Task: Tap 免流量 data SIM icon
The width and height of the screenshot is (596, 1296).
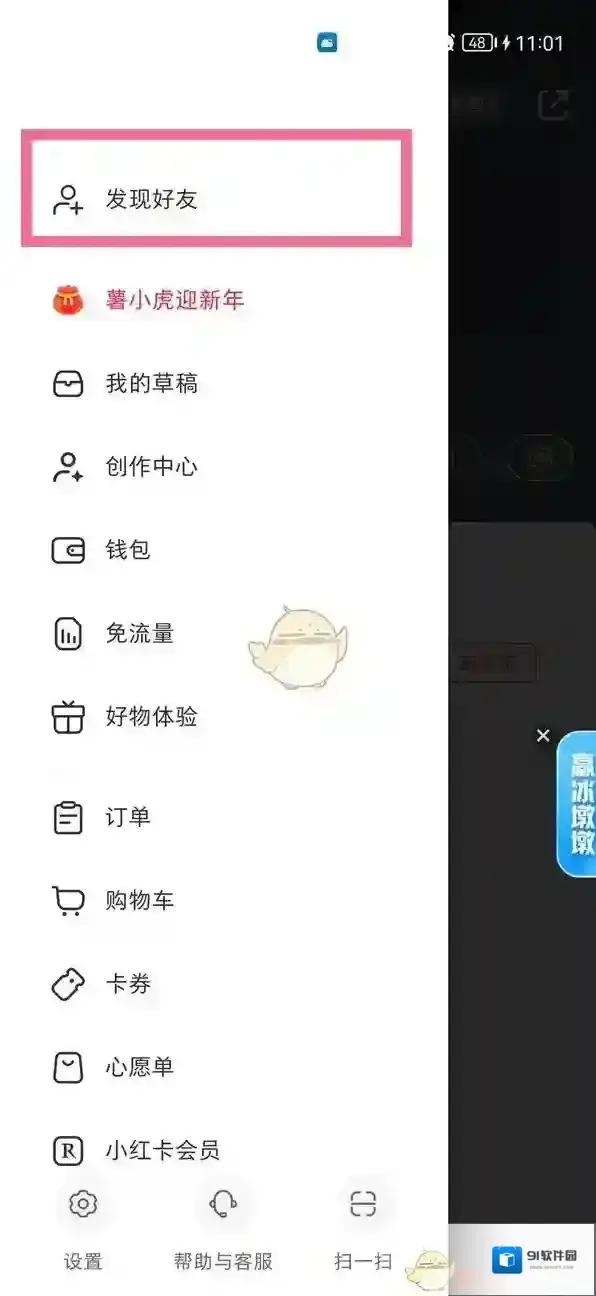Action: 68,634
